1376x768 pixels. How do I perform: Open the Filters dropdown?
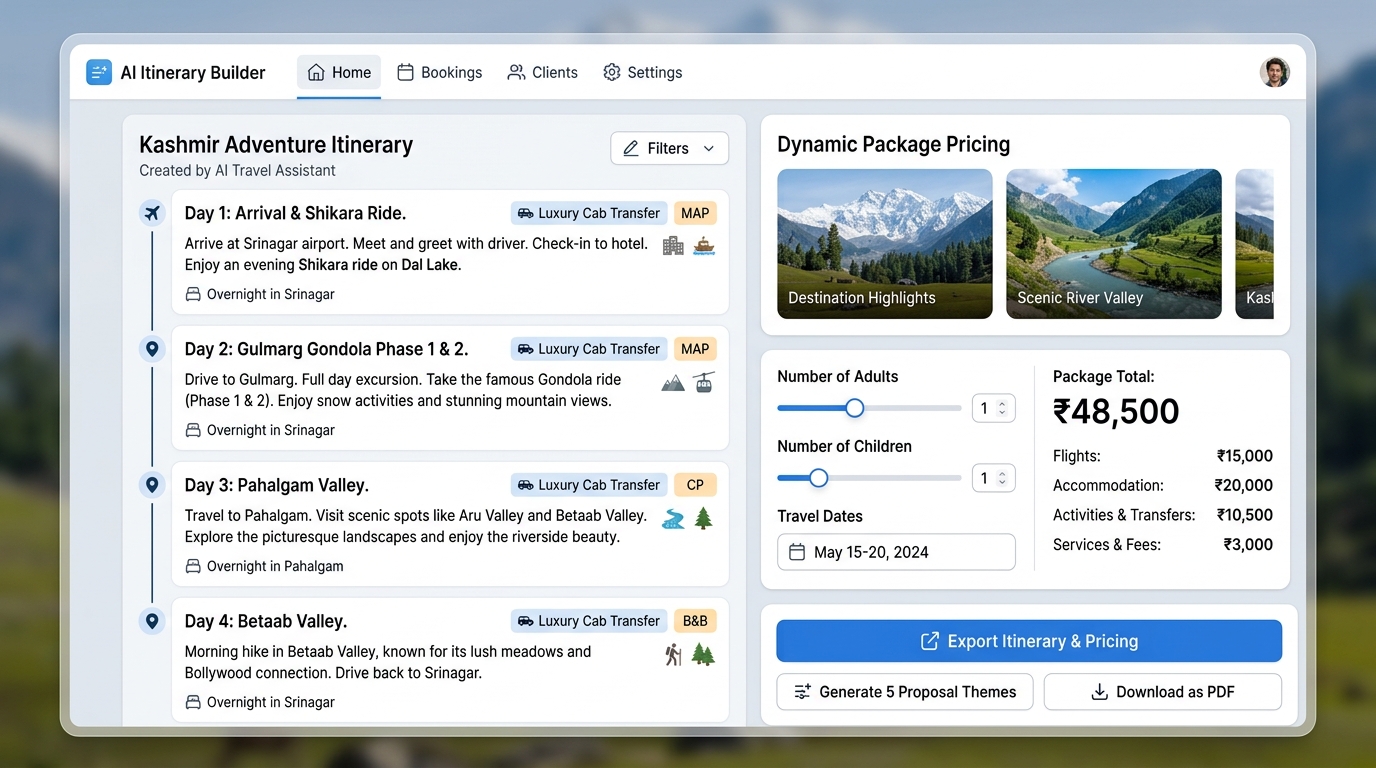click(669, 148)
